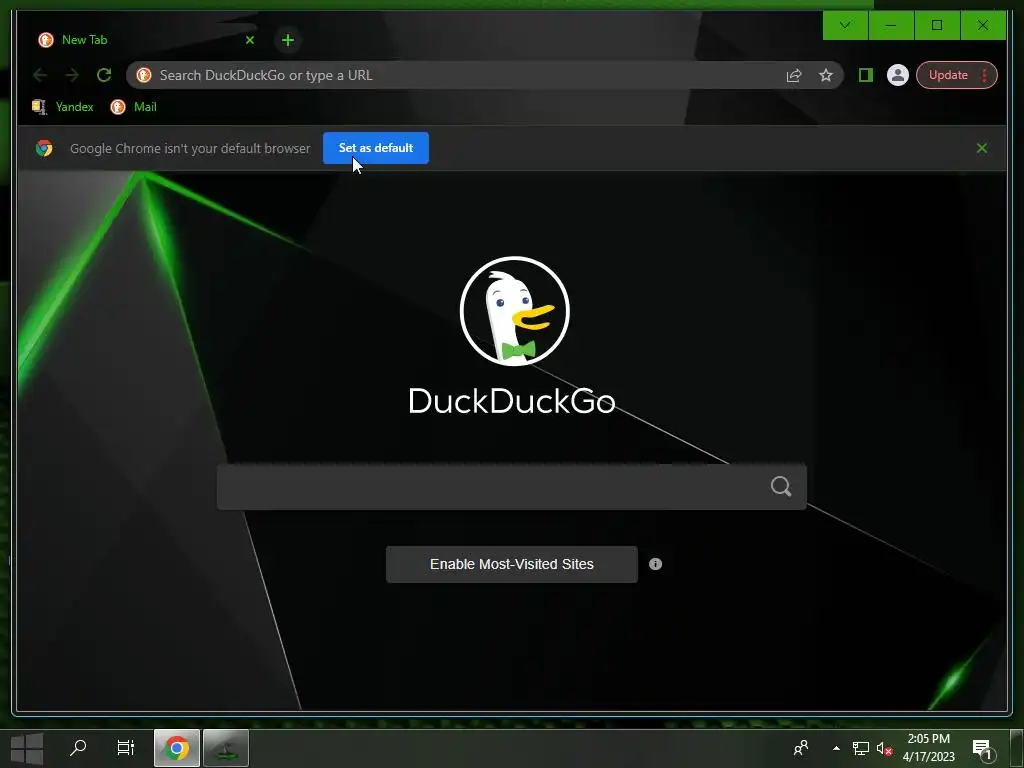1024x768 pixels.
Task: Dismiss the default browser infobar
Action: 982,148
